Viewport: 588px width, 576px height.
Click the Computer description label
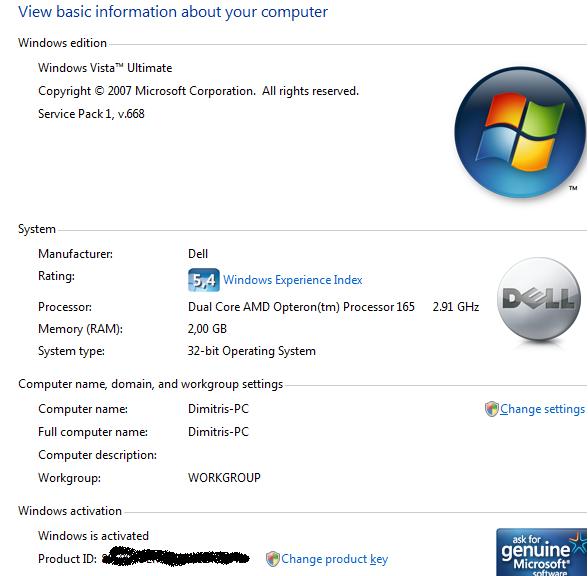98,455
